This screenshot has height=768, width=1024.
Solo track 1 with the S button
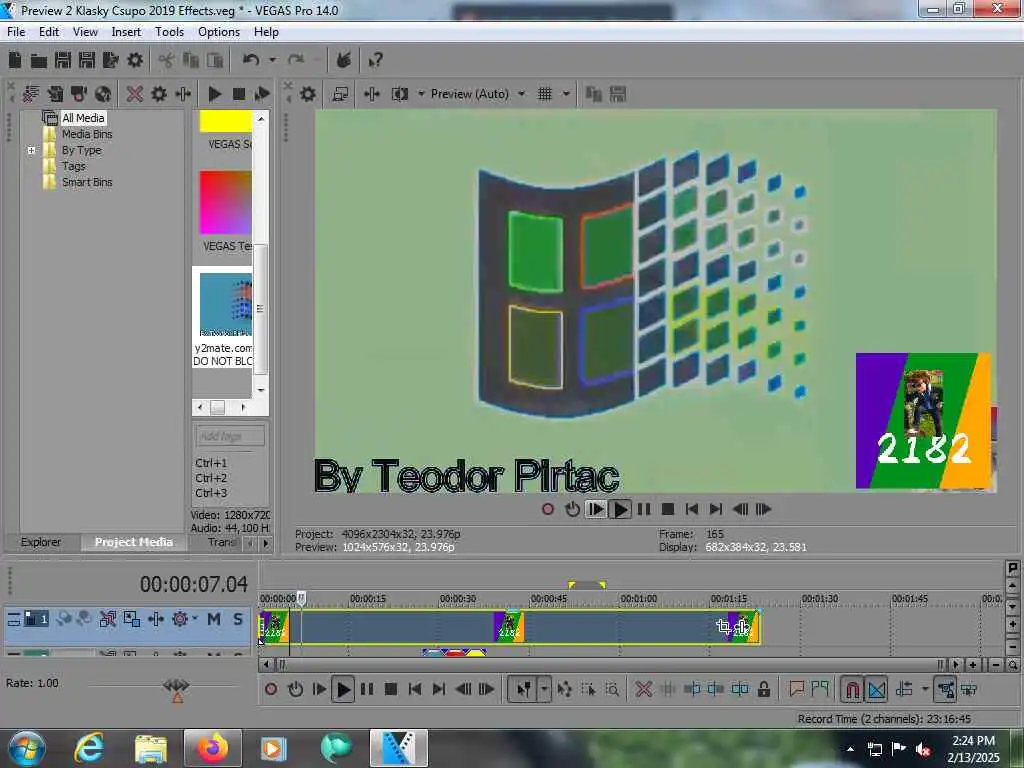[238, 619]
